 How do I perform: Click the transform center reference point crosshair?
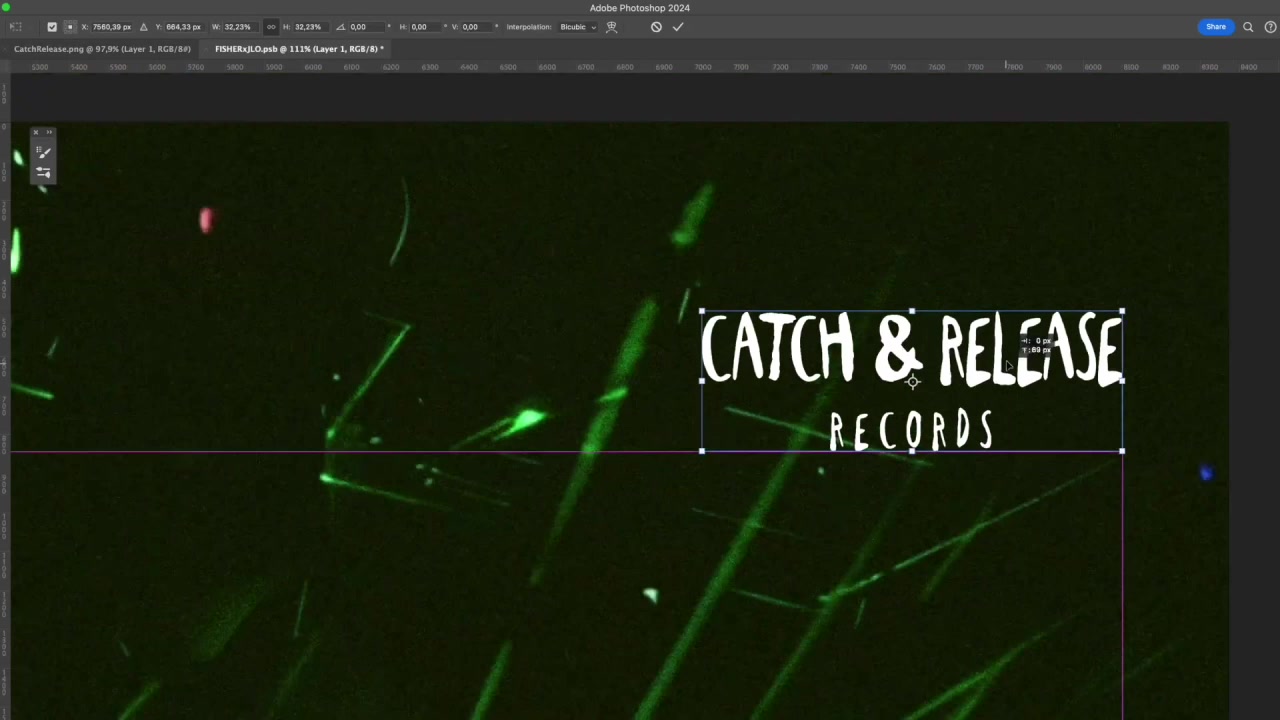coord(913,382)
